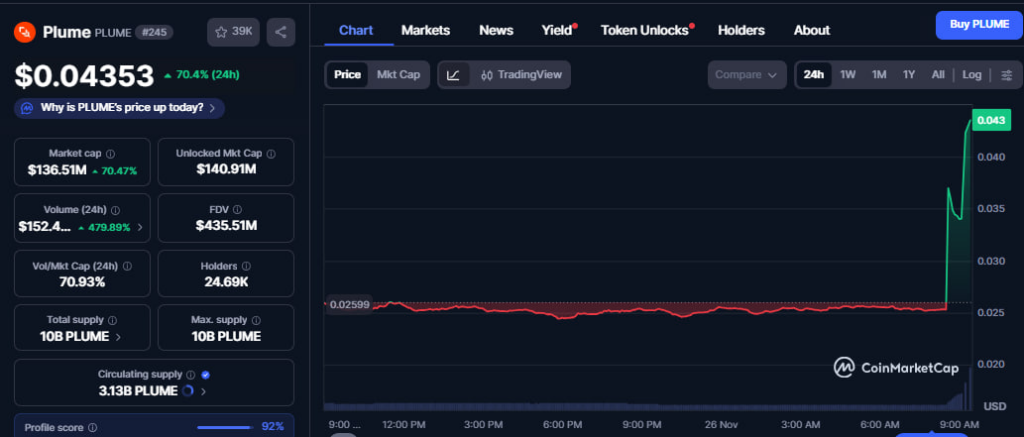Click the $140.91M unlocked market cap value

point(226,169)
